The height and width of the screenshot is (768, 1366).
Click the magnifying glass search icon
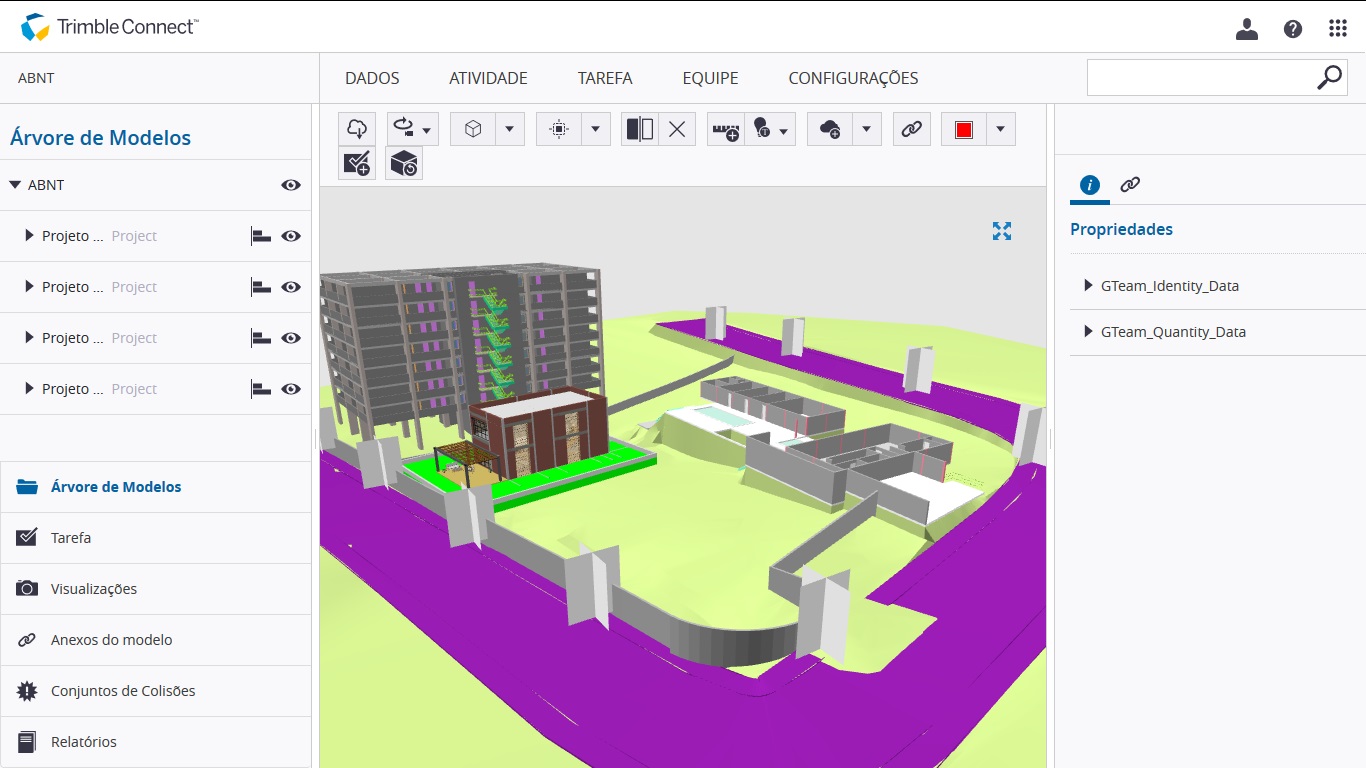pos(1329,77)
